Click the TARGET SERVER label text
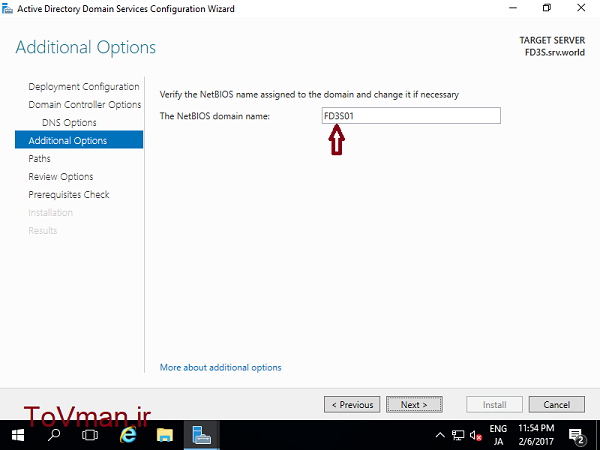Image resolution: width=600 pixels, height=450 pixels. tap(552, 41)
